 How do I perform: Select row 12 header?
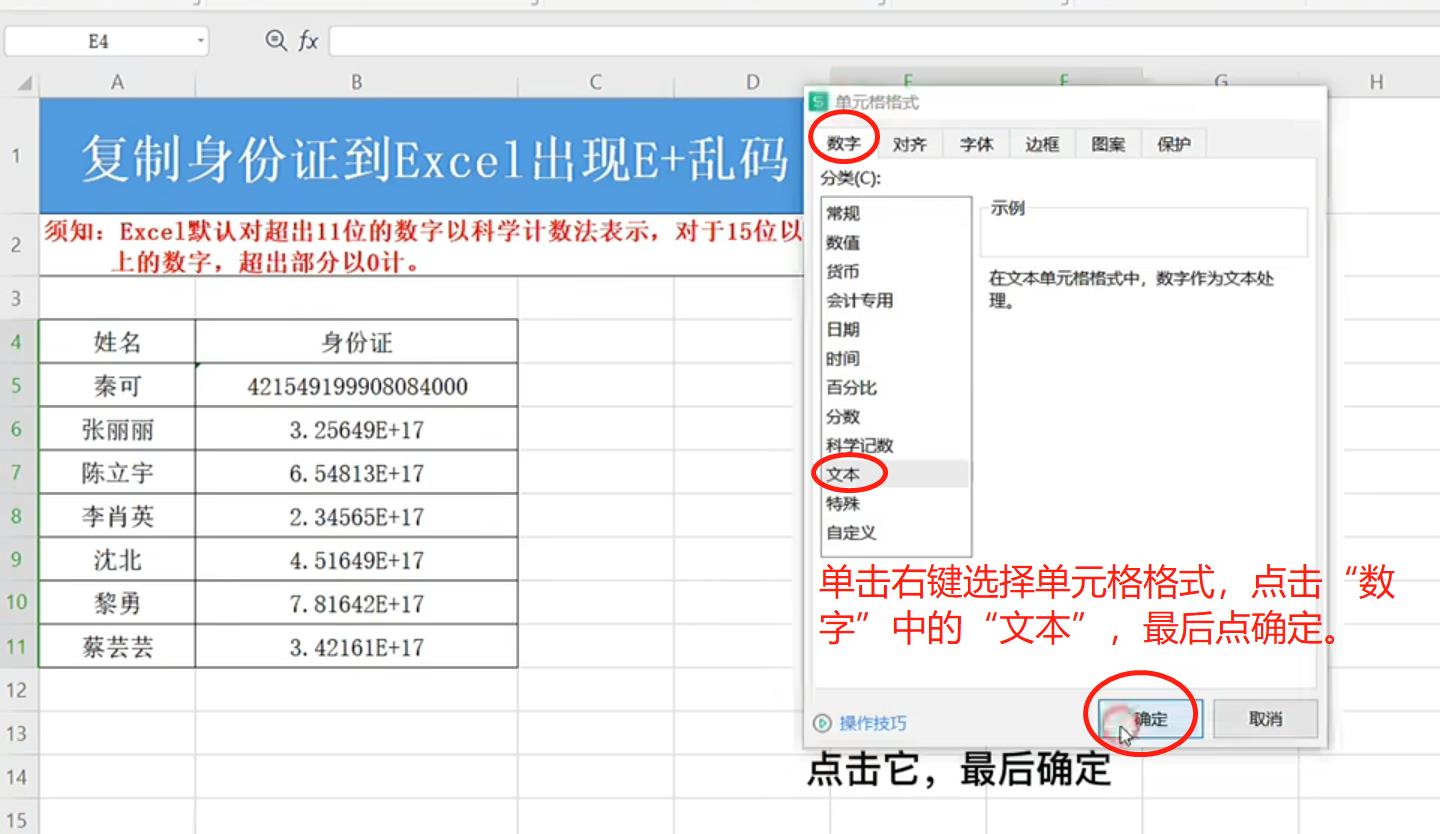click(x=19, y=690)
